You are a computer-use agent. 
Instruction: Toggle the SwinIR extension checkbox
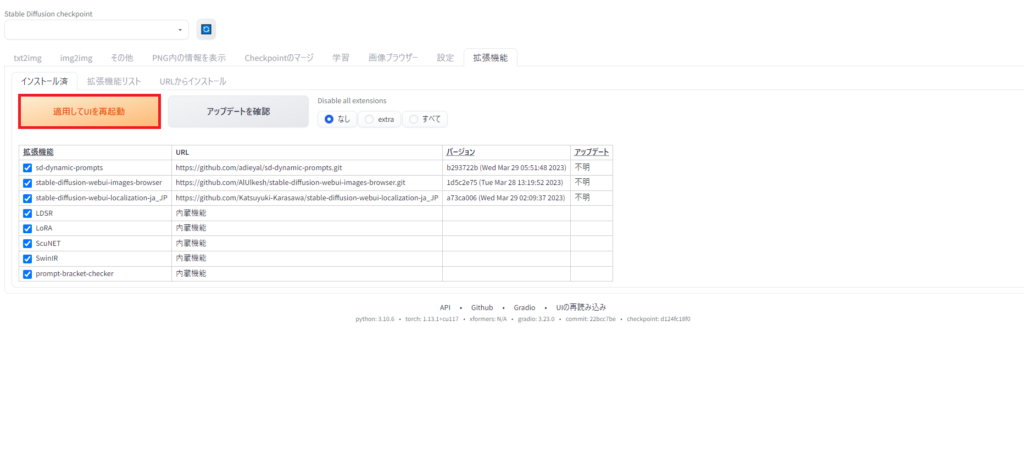(27, 259)
